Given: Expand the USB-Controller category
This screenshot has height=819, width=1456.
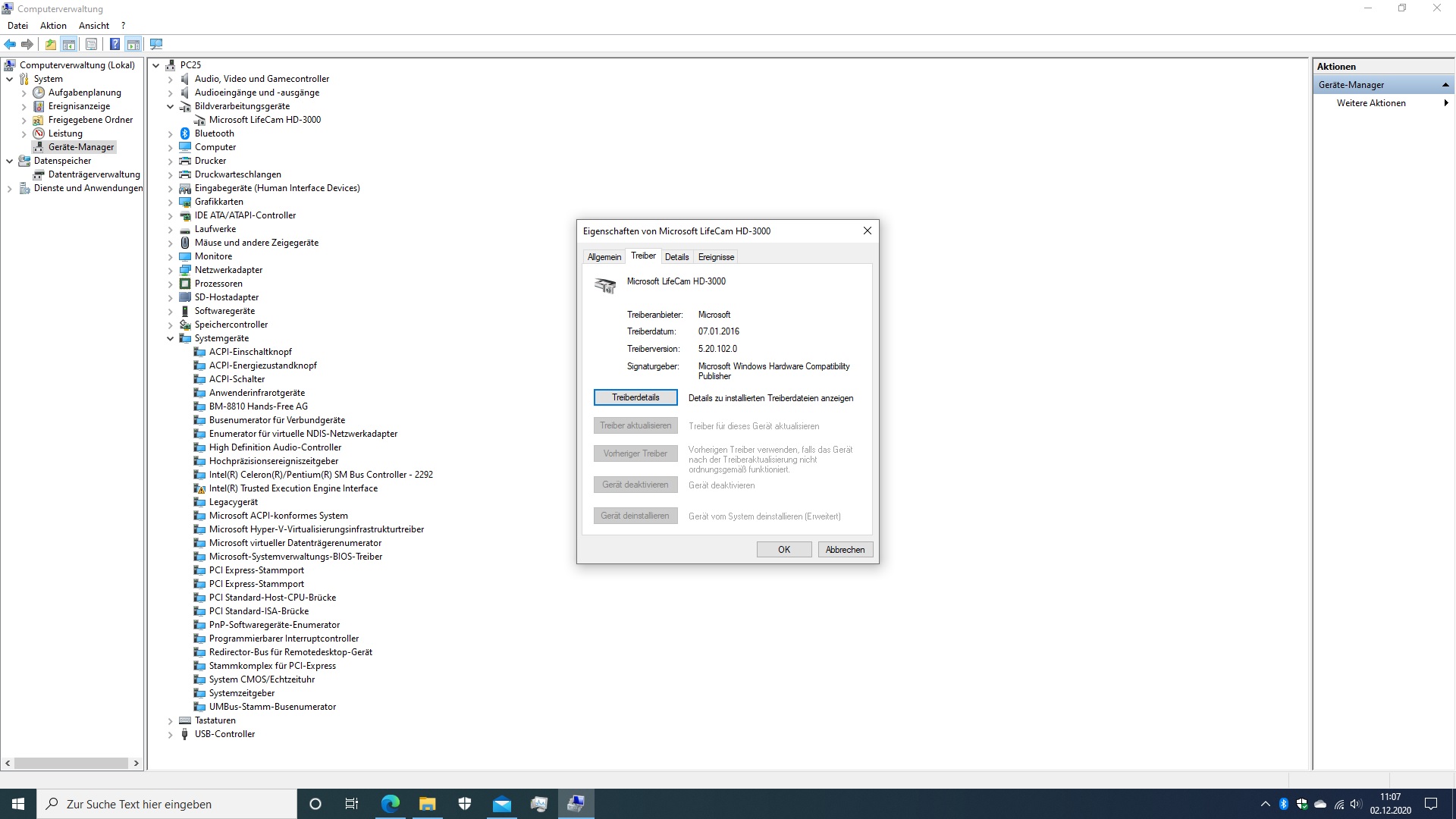Looking at the screenshot, I should pos(171,735).
